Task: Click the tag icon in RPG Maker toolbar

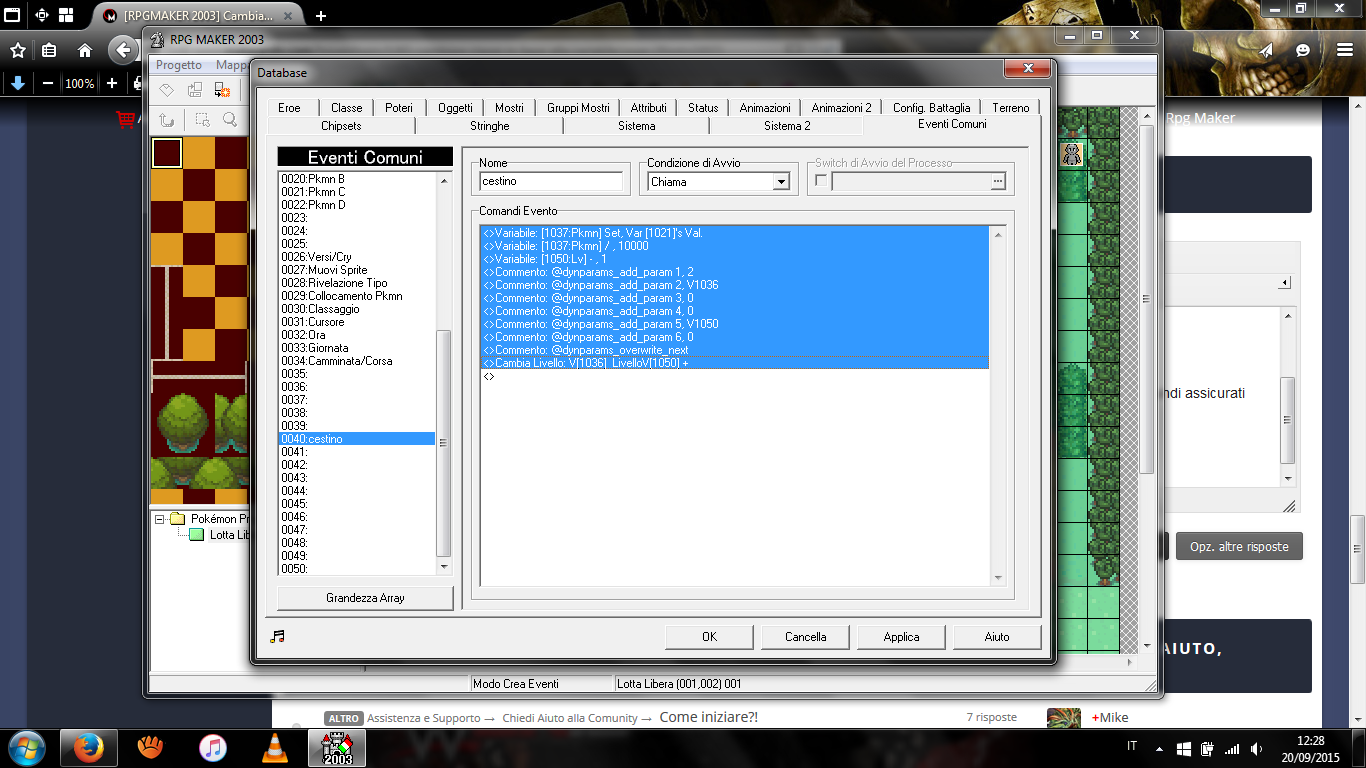Action: coord(167,90)
